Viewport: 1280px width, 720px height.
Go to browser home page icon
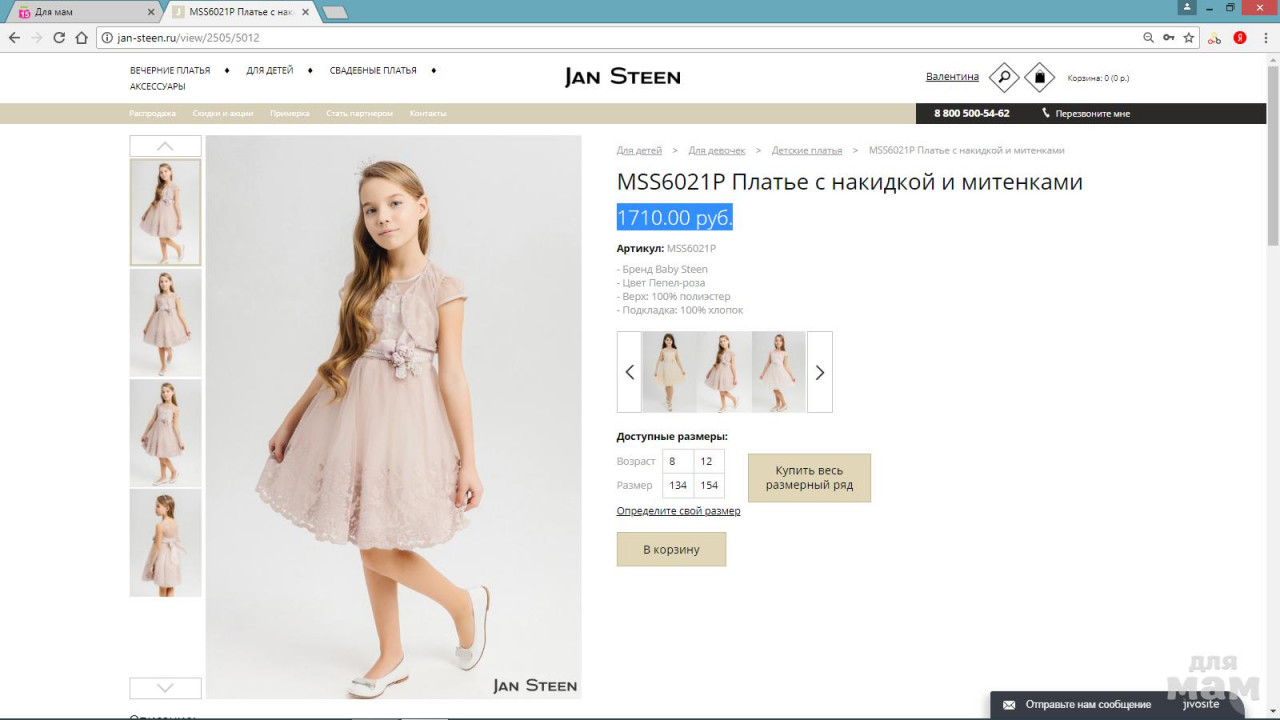[82, 38]
